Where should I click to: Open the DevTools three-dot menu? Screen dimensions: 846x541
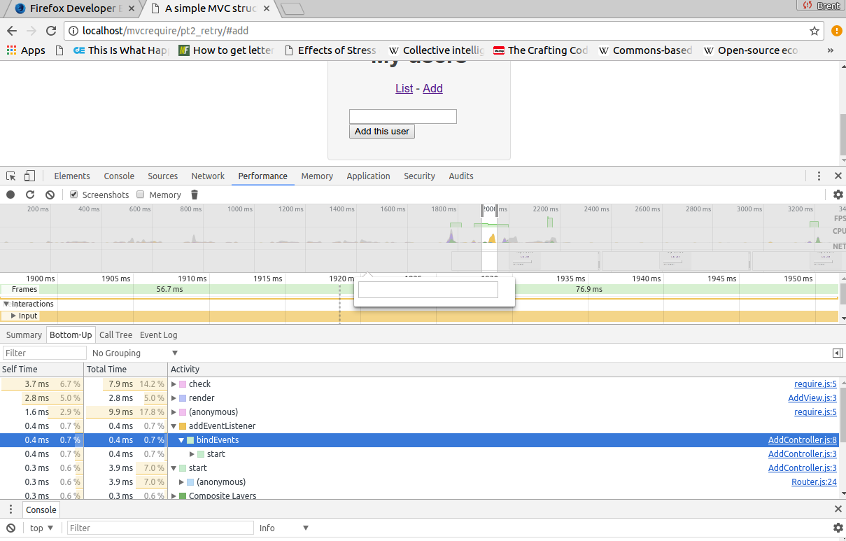pos(818,176)
